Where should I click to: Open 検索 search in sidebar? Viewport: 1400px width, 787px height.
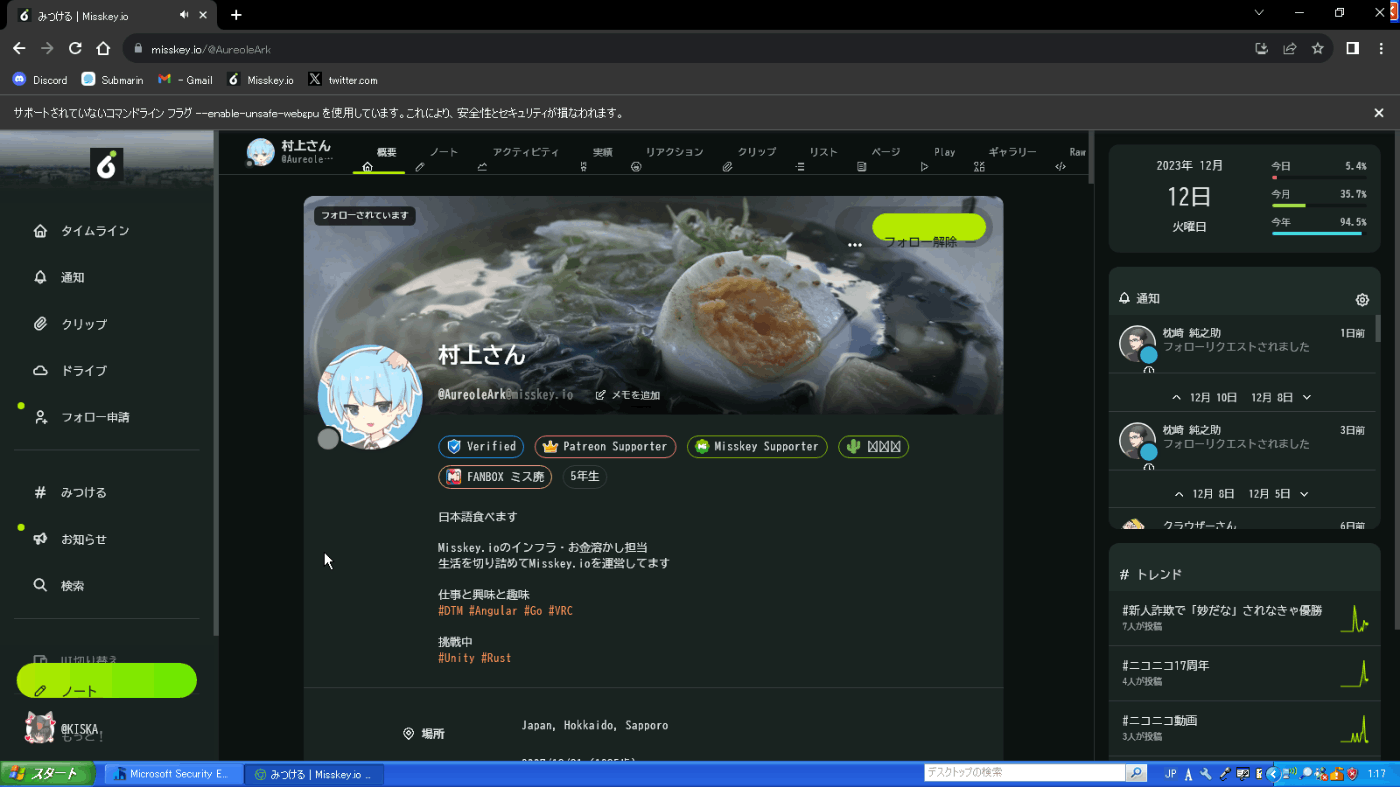(59, 585)
